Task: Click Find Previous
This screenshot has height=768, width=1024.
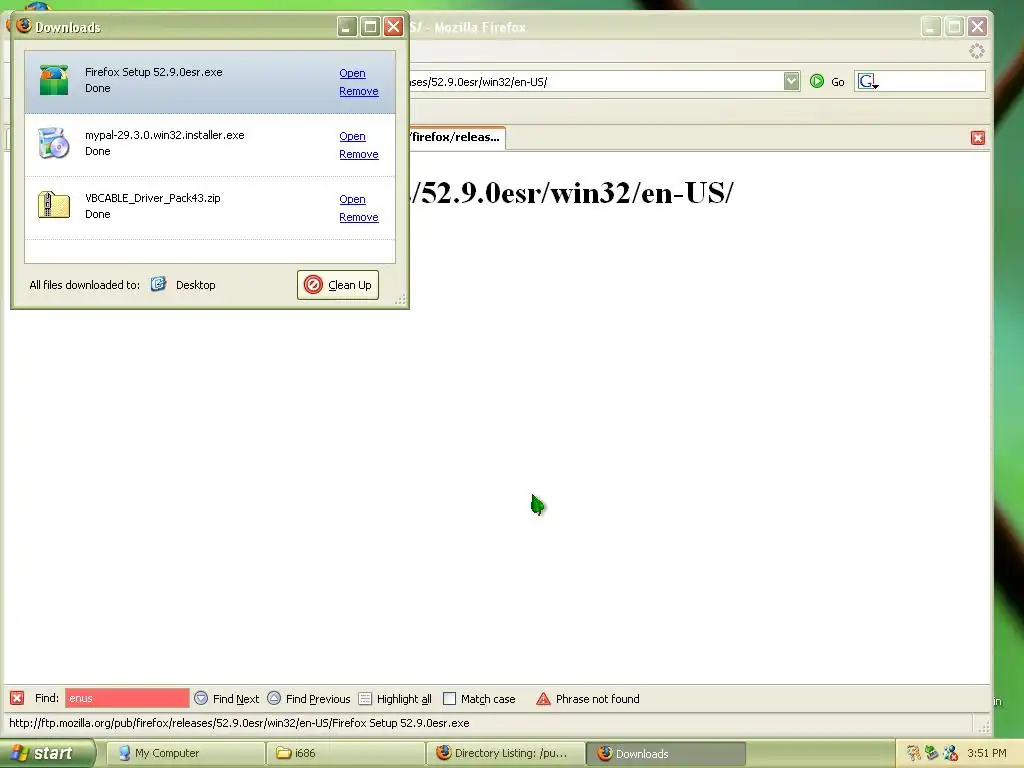Action: [309, 699]
